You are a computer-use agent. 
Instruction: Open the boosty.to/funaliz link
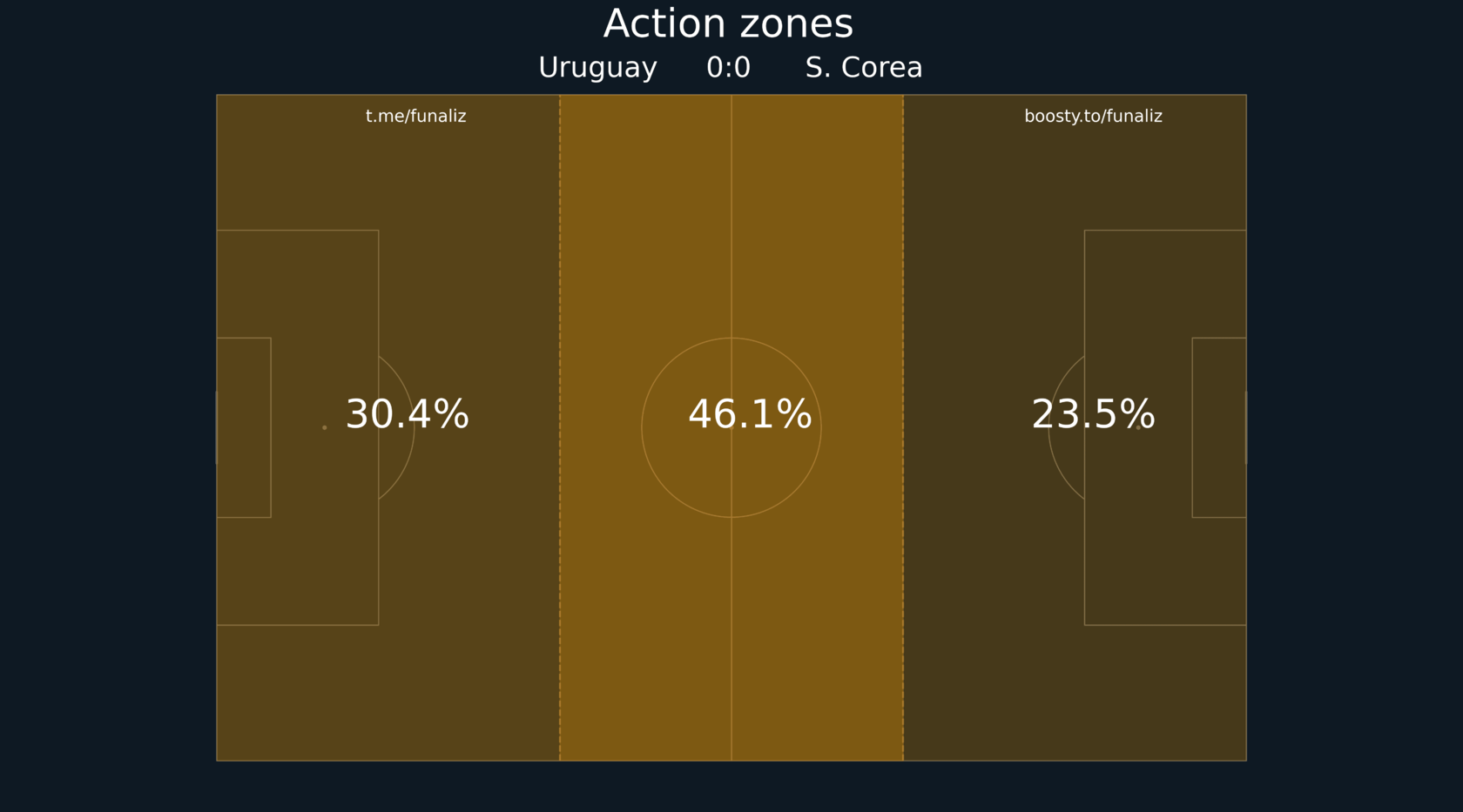(1093, 116)
